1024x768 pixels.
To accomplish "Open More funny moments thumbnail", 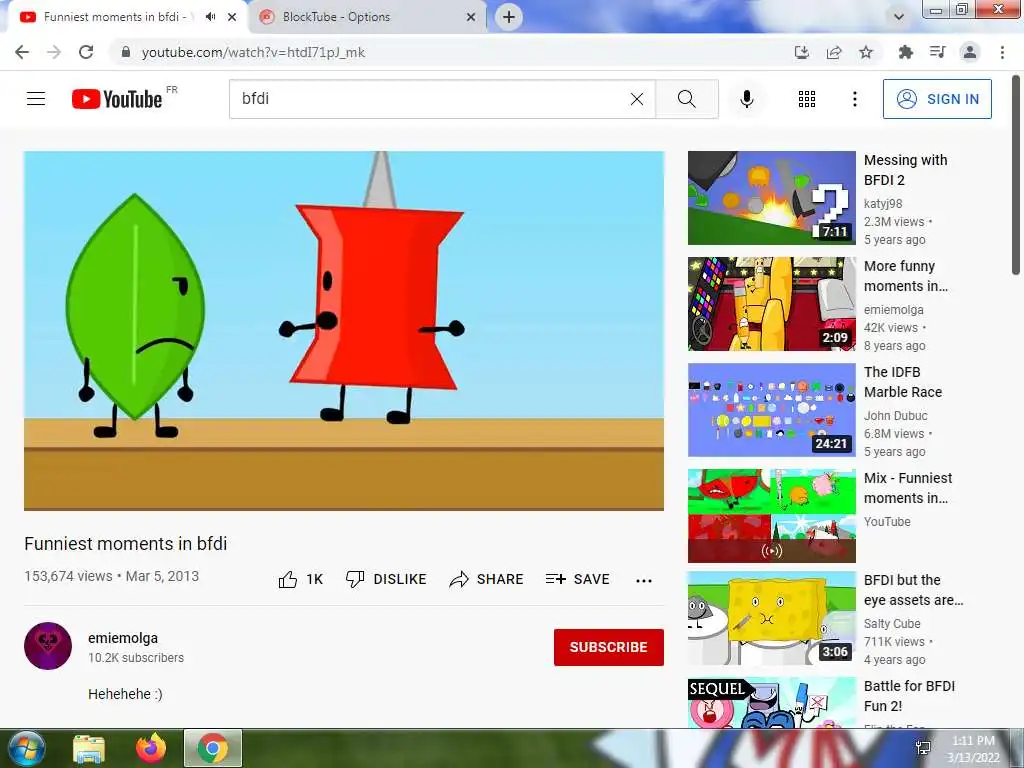I will [772, 304].
